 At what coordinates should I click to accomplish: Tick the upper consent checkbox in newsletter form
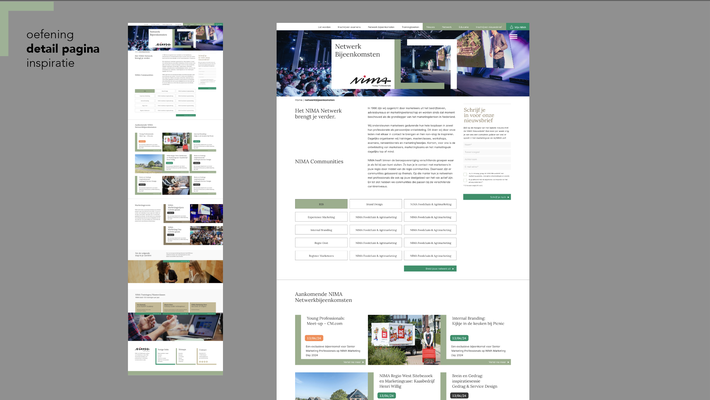point(465,174)
